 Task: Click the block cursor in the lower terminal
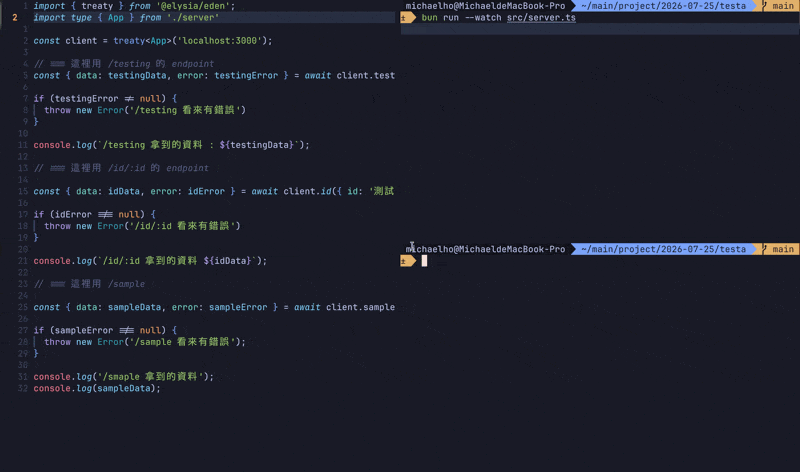424,261
